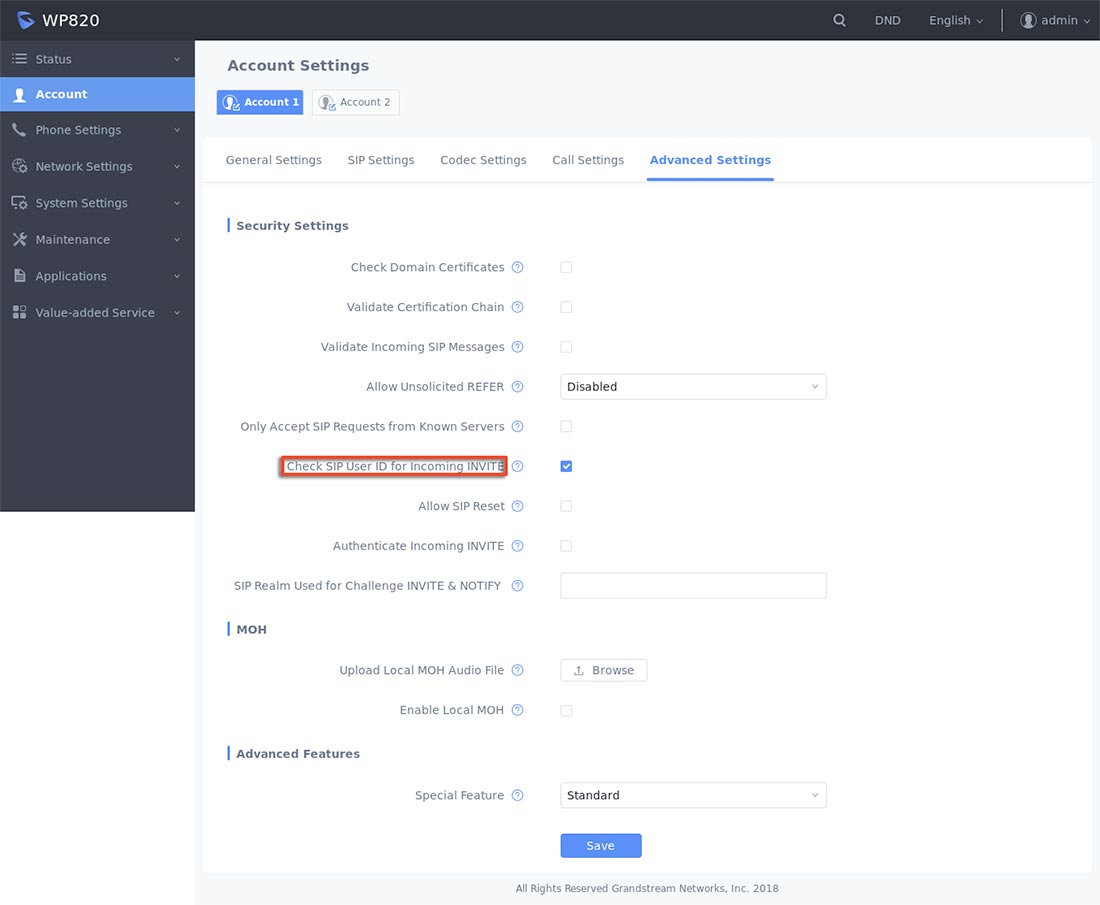Image resolution: width=1100 pixels, height=905 pixels.
Task: Switch to General Settings tab
Action: pos(274,160)
